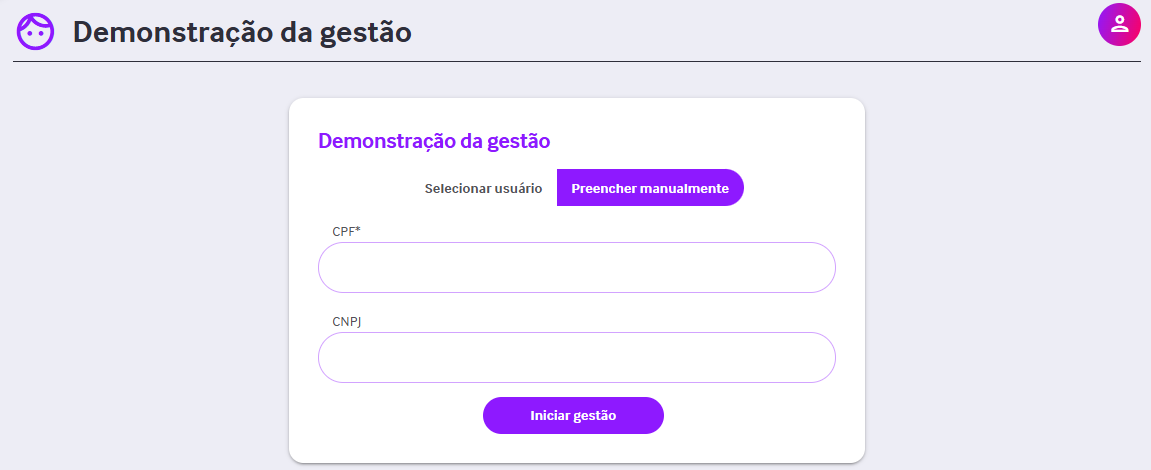Click the word Demonstração in the purple card heading
The width and height of the screenshot is (1151, 470).
[x=387, y=141]
